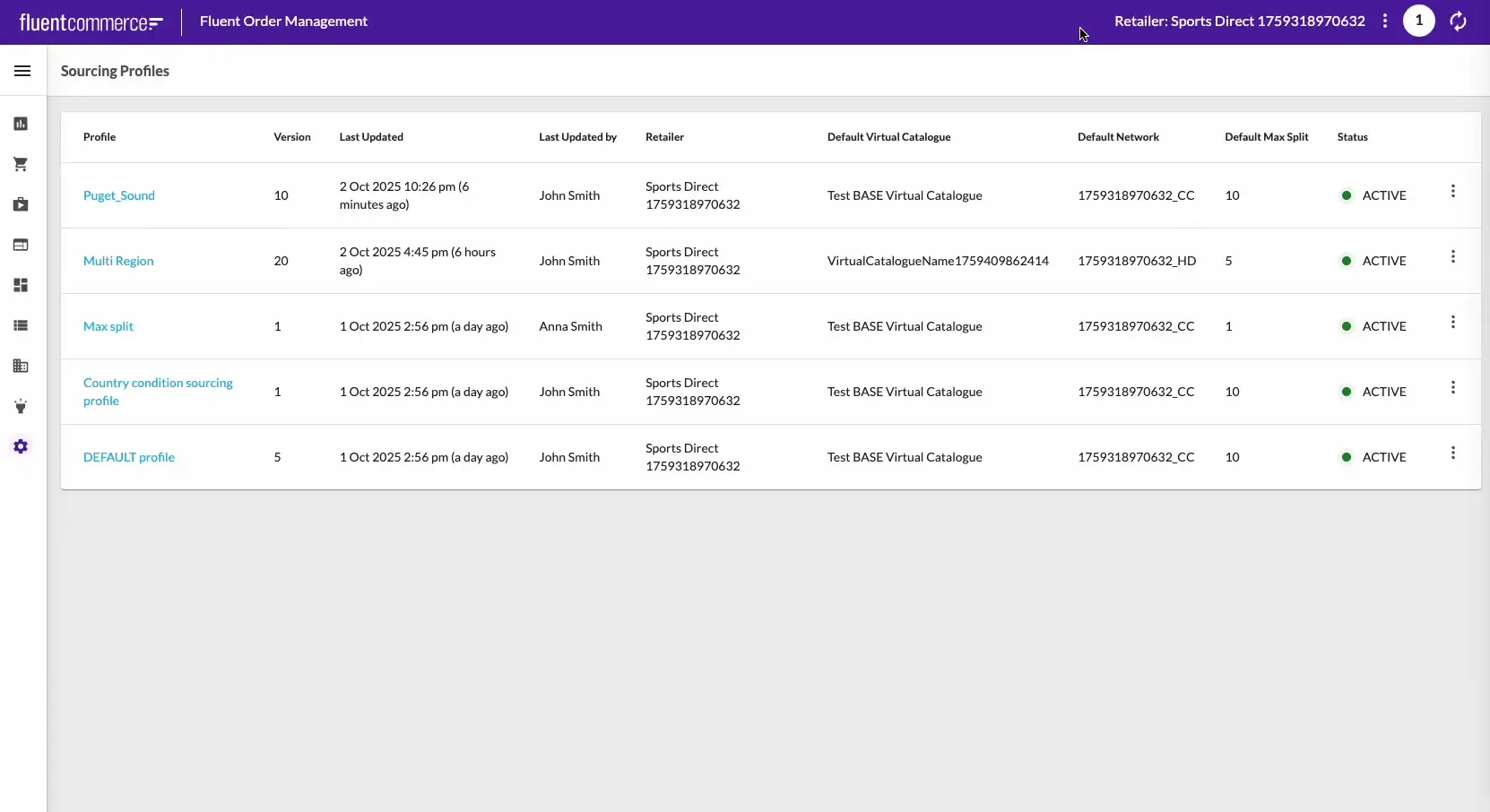Click the bar chart insights sidebar icon
The height and width of the screenshot is (812, 1490).
click(x=21, y=124)
